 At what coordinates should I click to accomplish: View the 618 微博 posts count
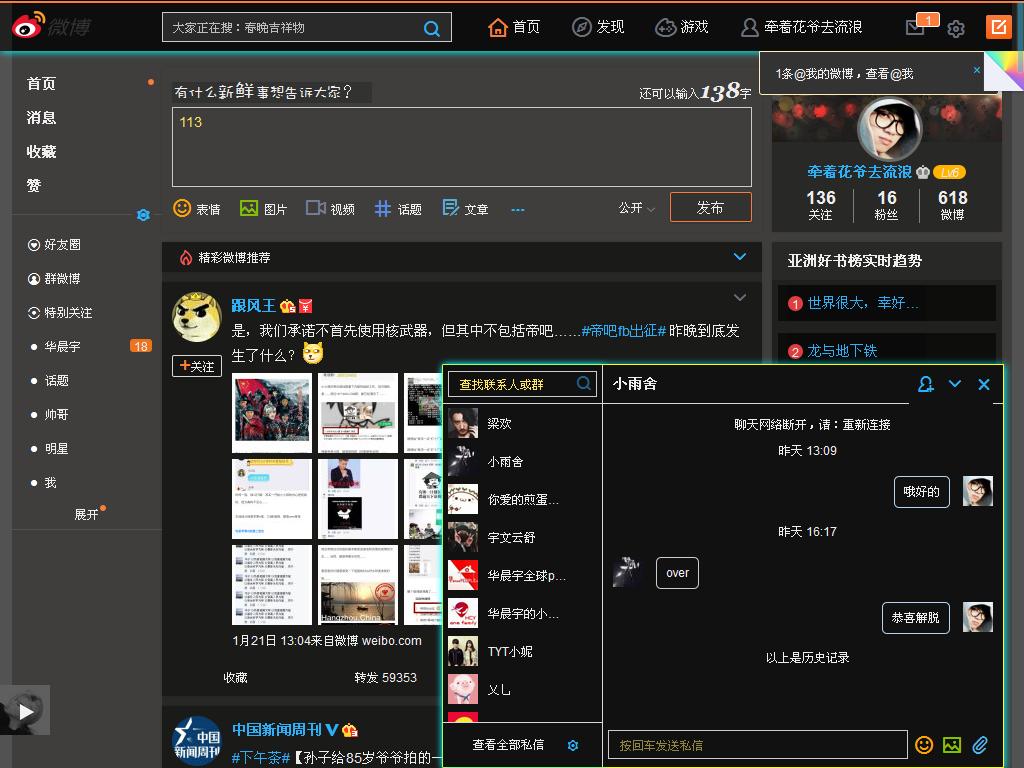click(953, 205)
